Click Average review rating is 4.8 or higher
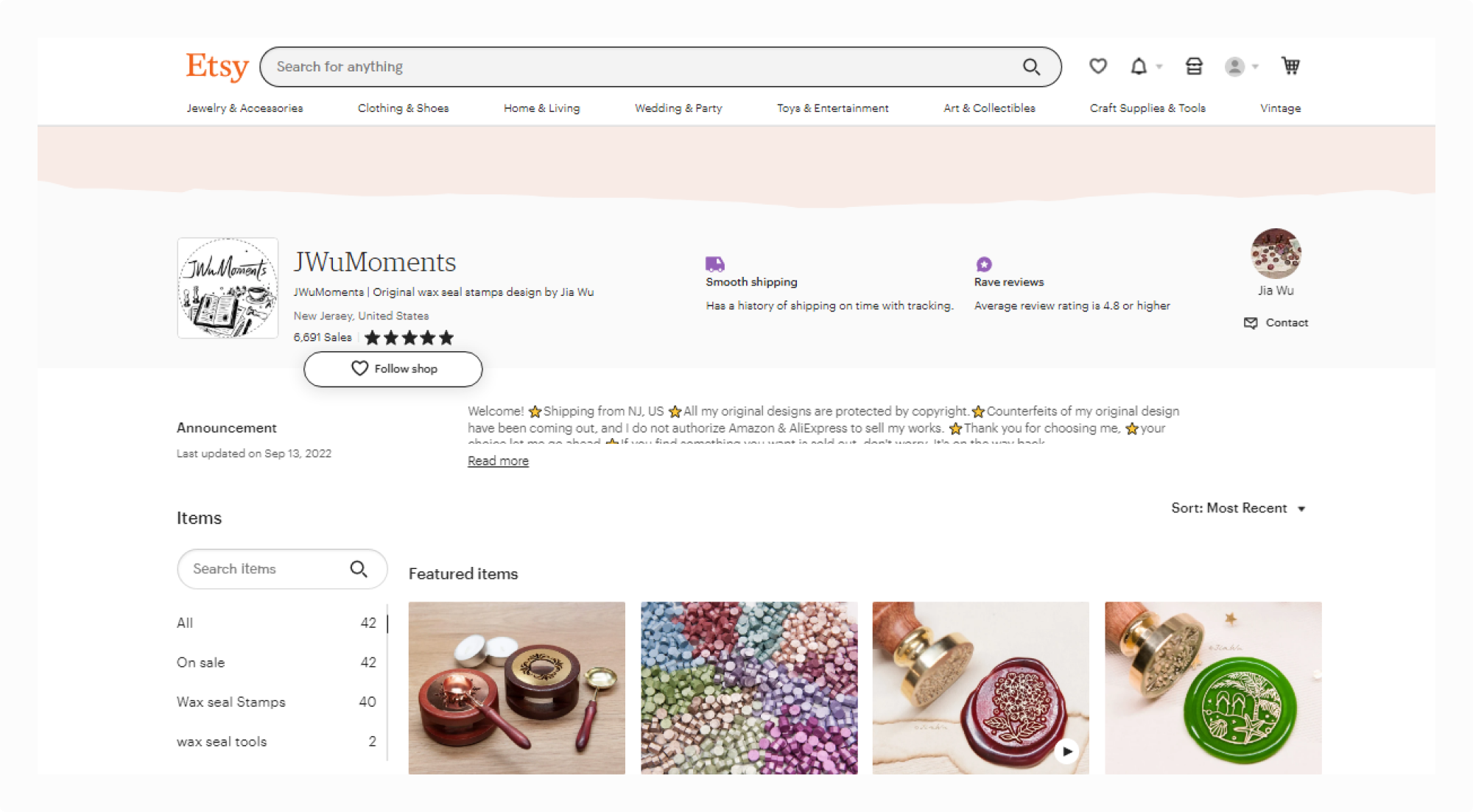1473x812 pixels. (1072, 306)
